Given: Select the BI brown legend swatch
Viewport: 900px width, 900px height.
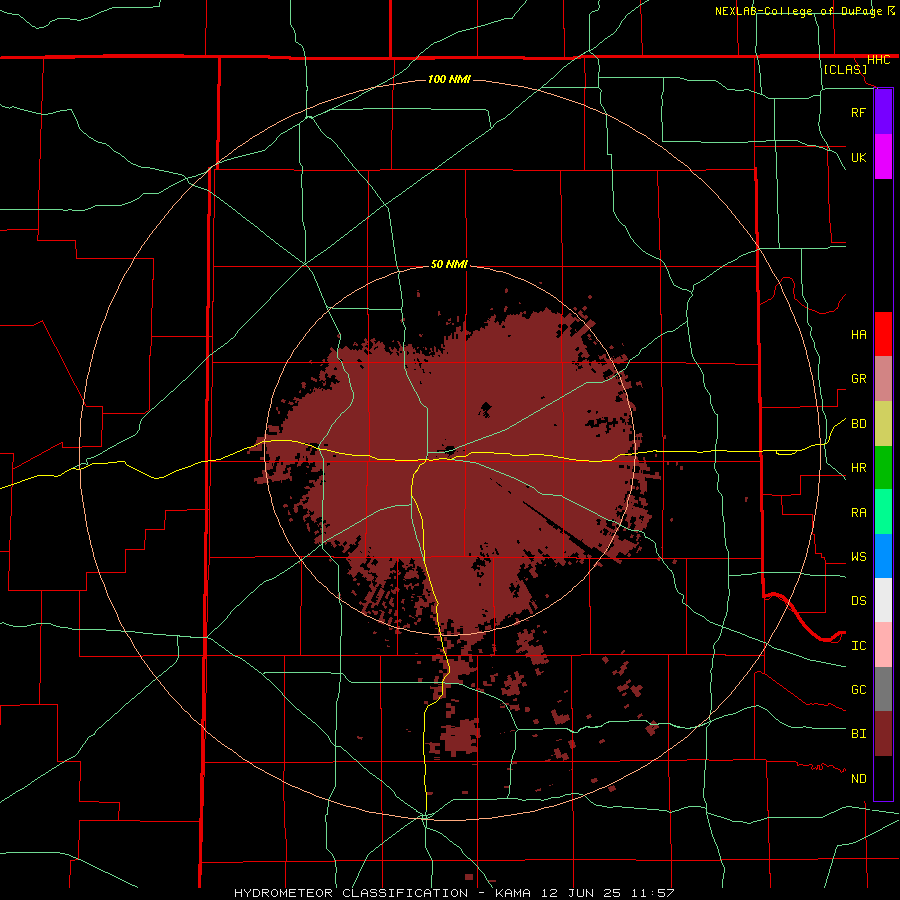Looking at the screenshot, I should (883, 734).
